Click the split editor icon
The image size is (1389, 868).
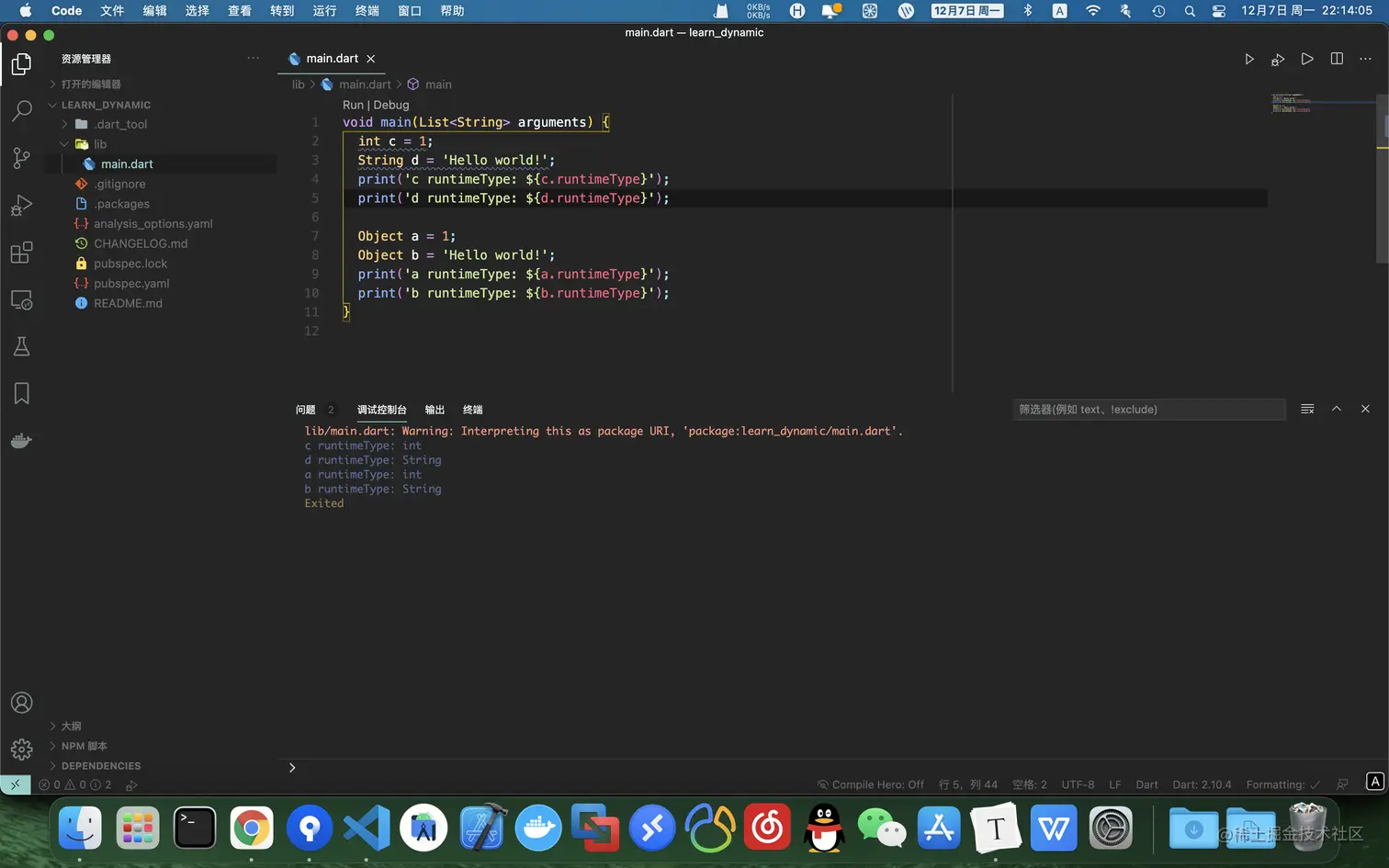click(1337, 59)
